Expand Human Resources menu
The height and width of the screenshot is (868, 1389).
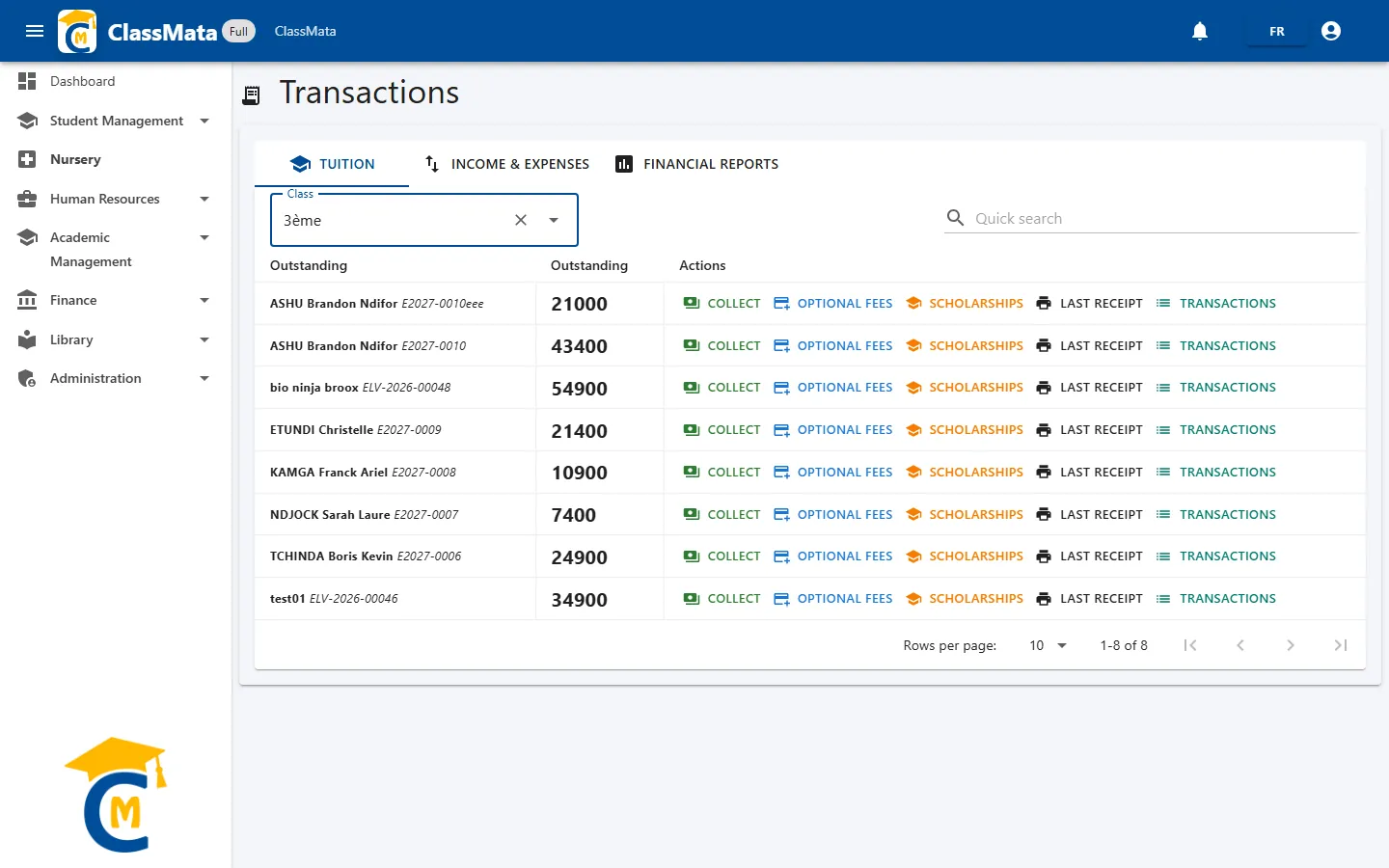pos(116,199)
